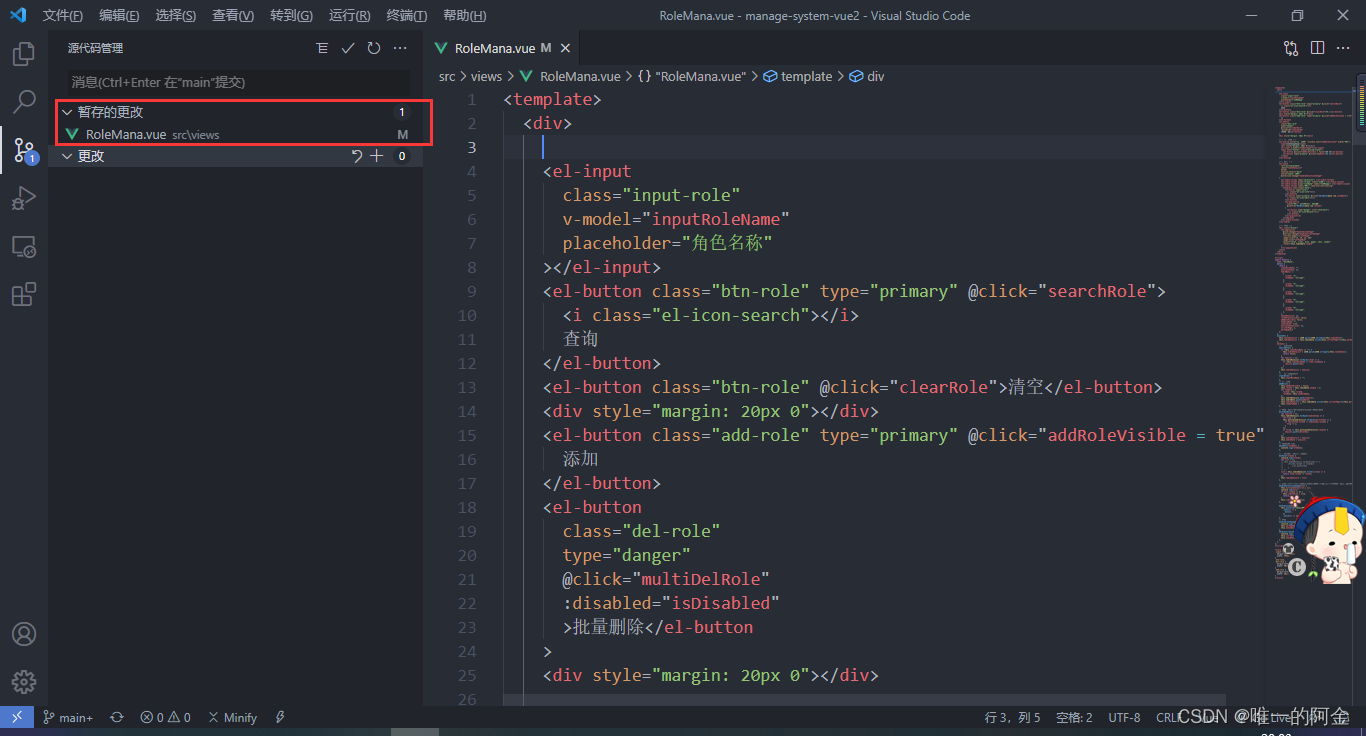Open errors and warnings count in status bar

point(166,717)
